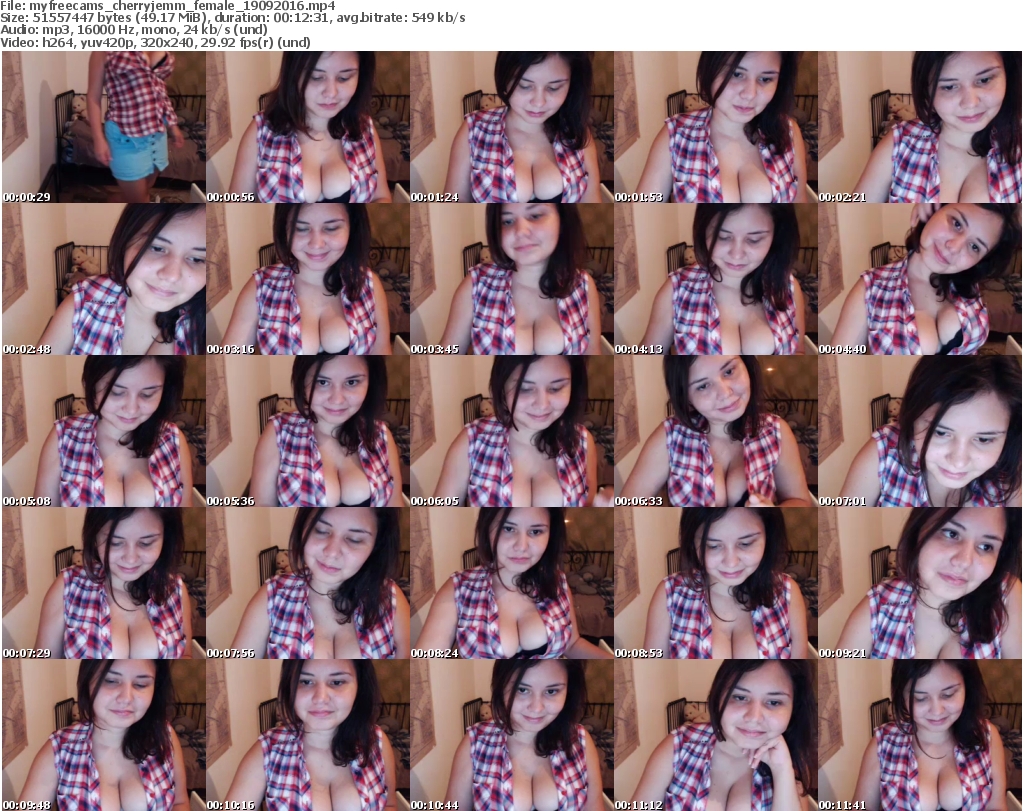The image size is (1024, 811).
Task: Open the thumbnail at 00:05:36
Action: [308, 432]
